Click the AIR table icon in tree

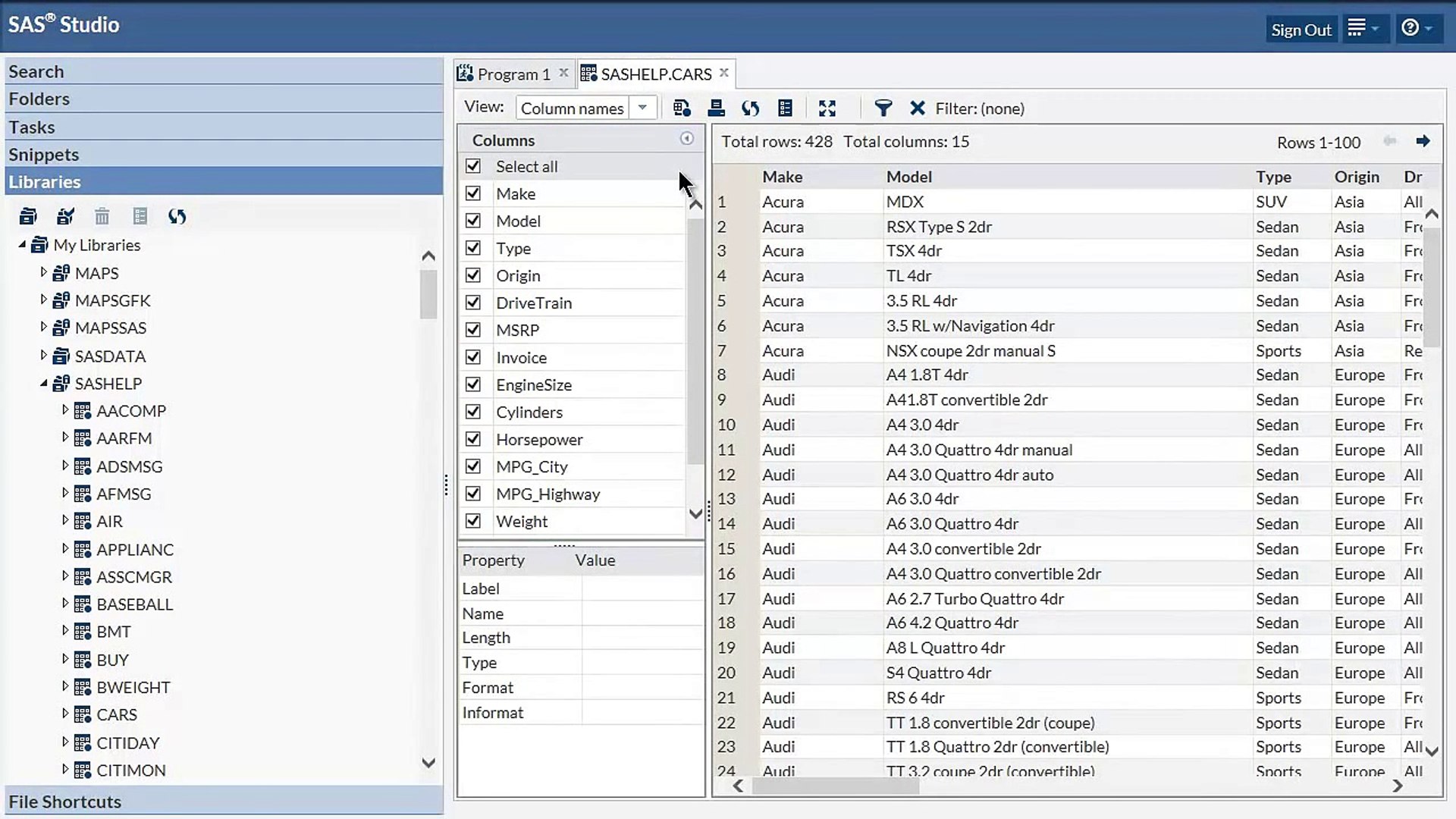pos(83,522)
